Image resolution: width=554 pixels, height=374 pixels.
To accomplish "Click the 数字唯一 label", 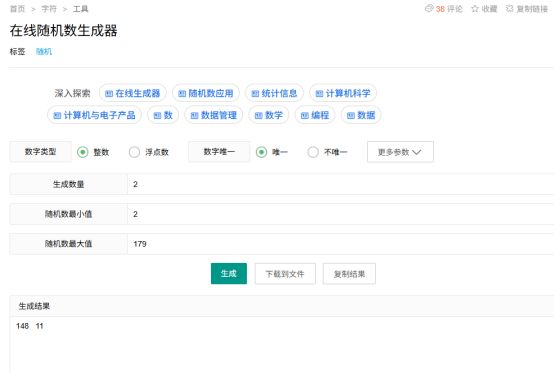I will (x=219, y=152).
